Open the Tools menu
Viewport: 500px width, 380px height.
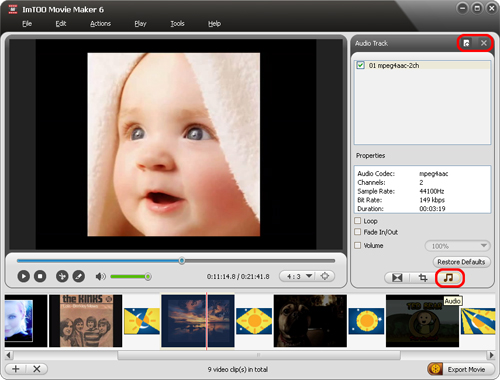click(x=177, y=24)
